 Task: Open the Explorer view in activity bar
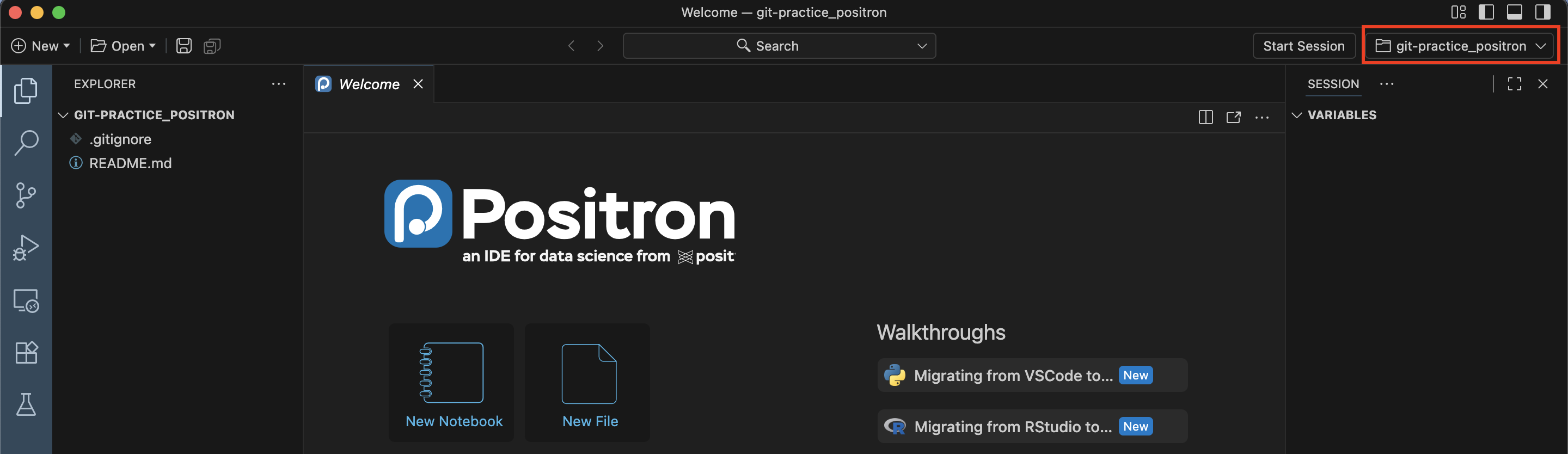tap(26, 91)
